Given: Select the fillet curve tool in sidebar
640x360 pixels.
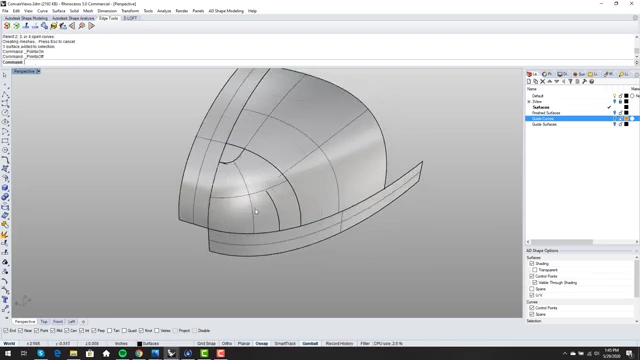Looking at the screenshot, I should pos(5,160).
